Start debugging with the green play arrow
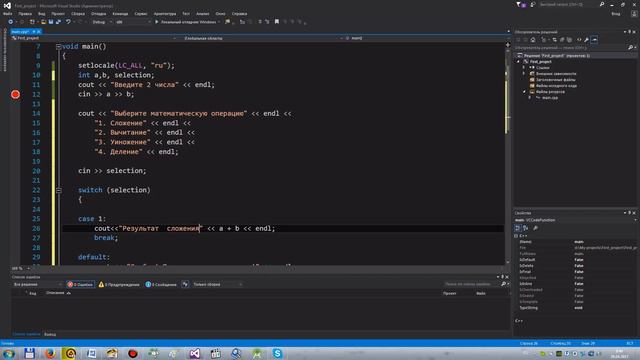The width and height of the screenshot is (640, 360). pos(156,22)
